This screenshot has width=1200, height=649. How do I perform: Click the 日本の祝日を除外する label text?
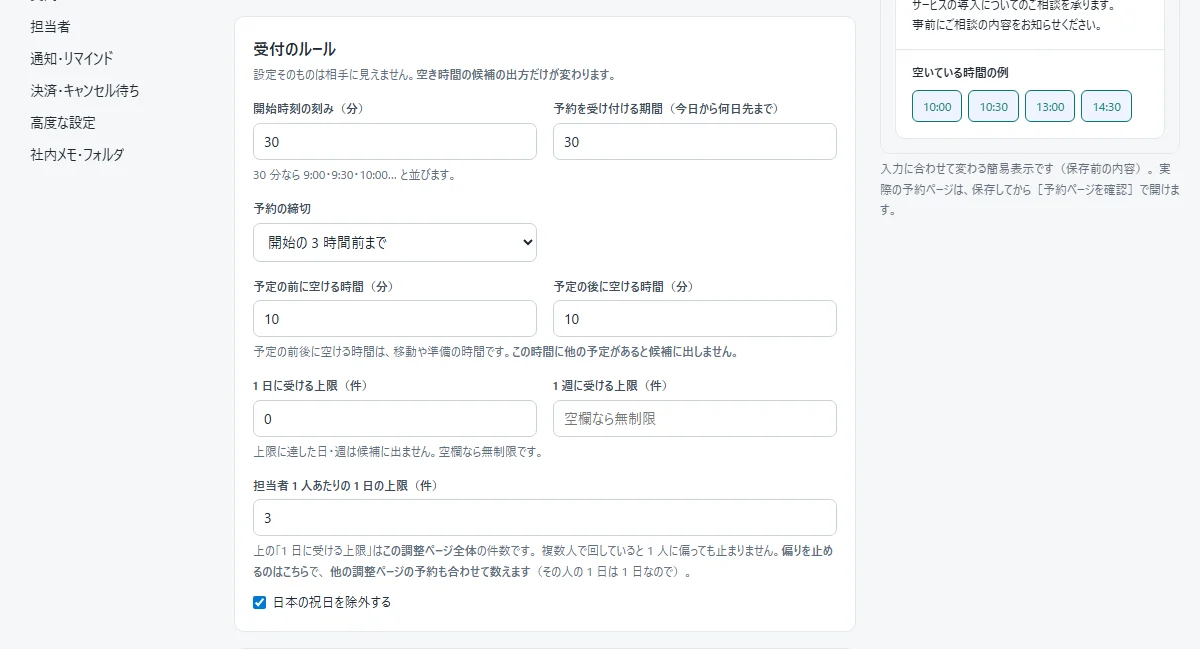click(332, 602)
